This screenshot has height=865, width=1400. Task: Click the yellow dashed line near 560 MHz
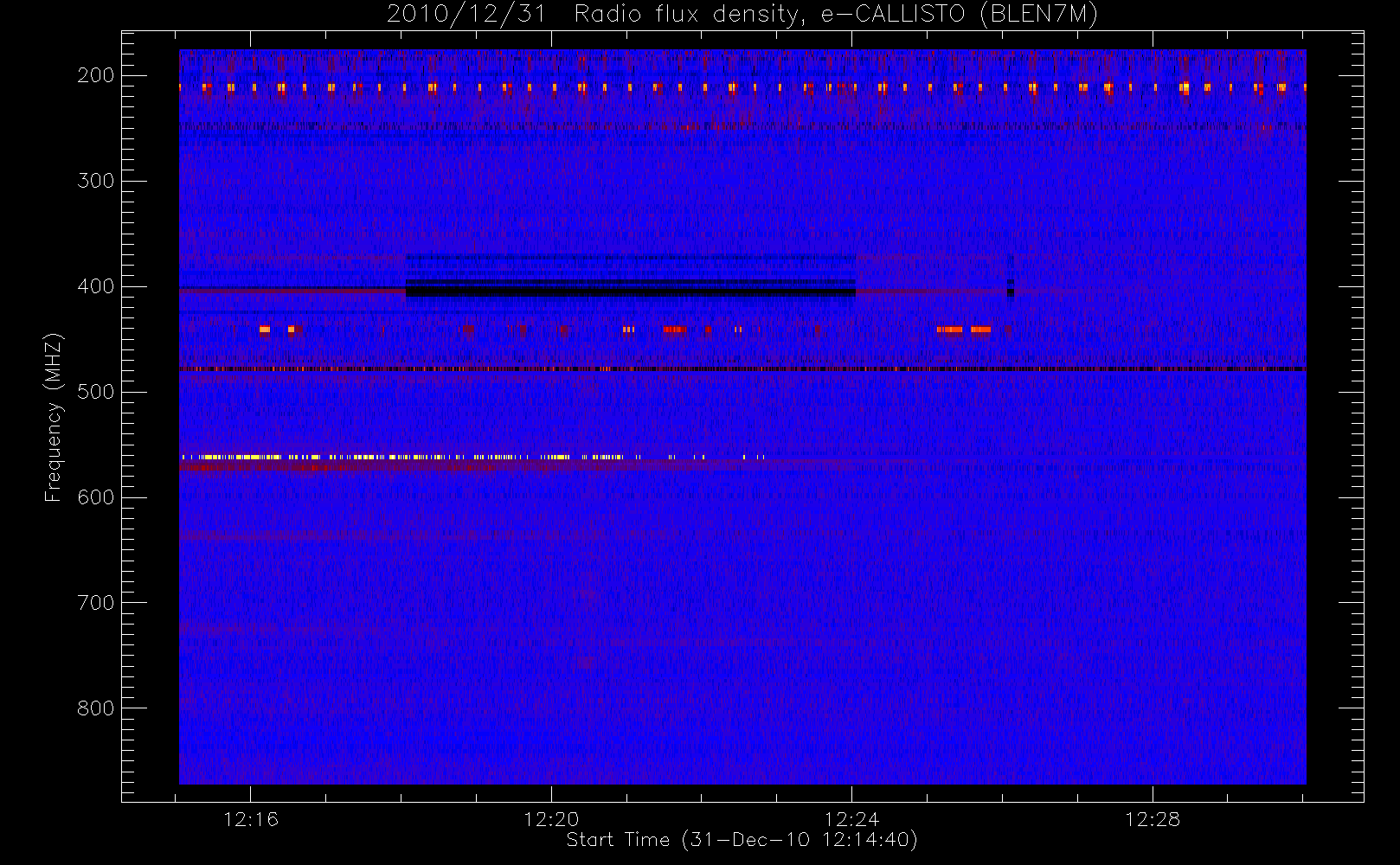point(472,457)
